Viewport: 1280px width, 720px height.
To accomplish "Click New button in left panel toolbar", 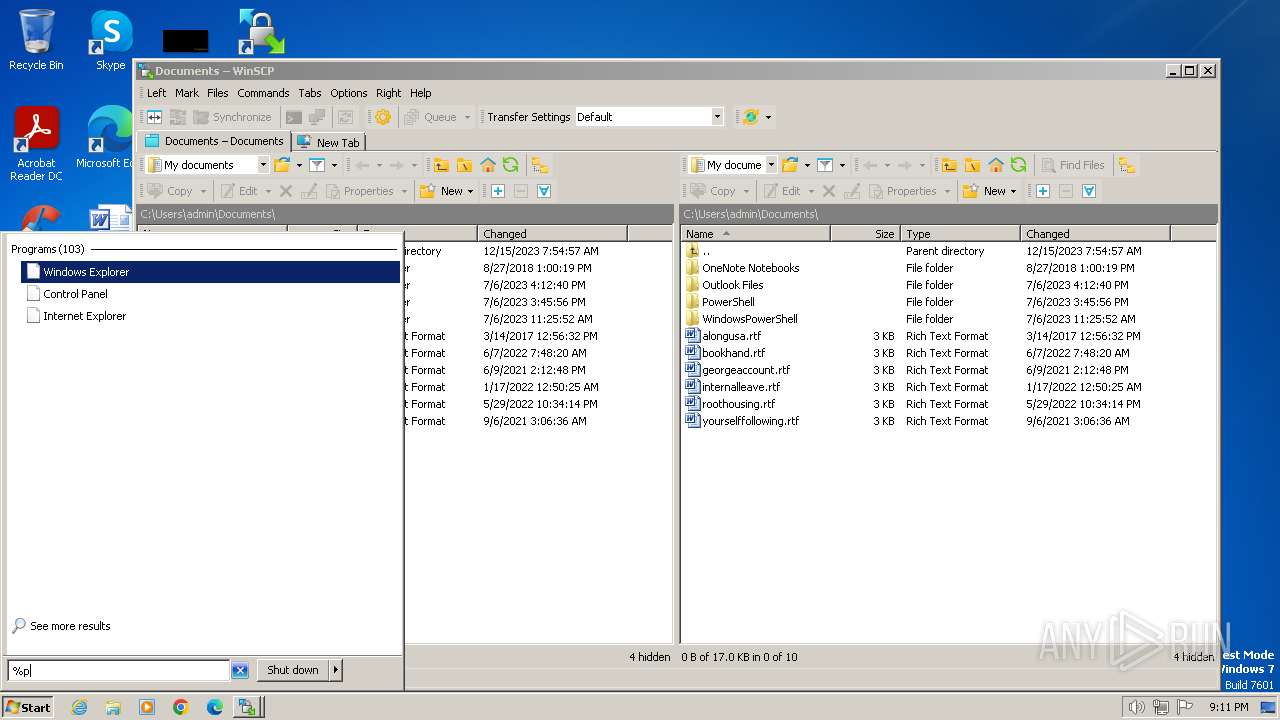I will (444, 191).
